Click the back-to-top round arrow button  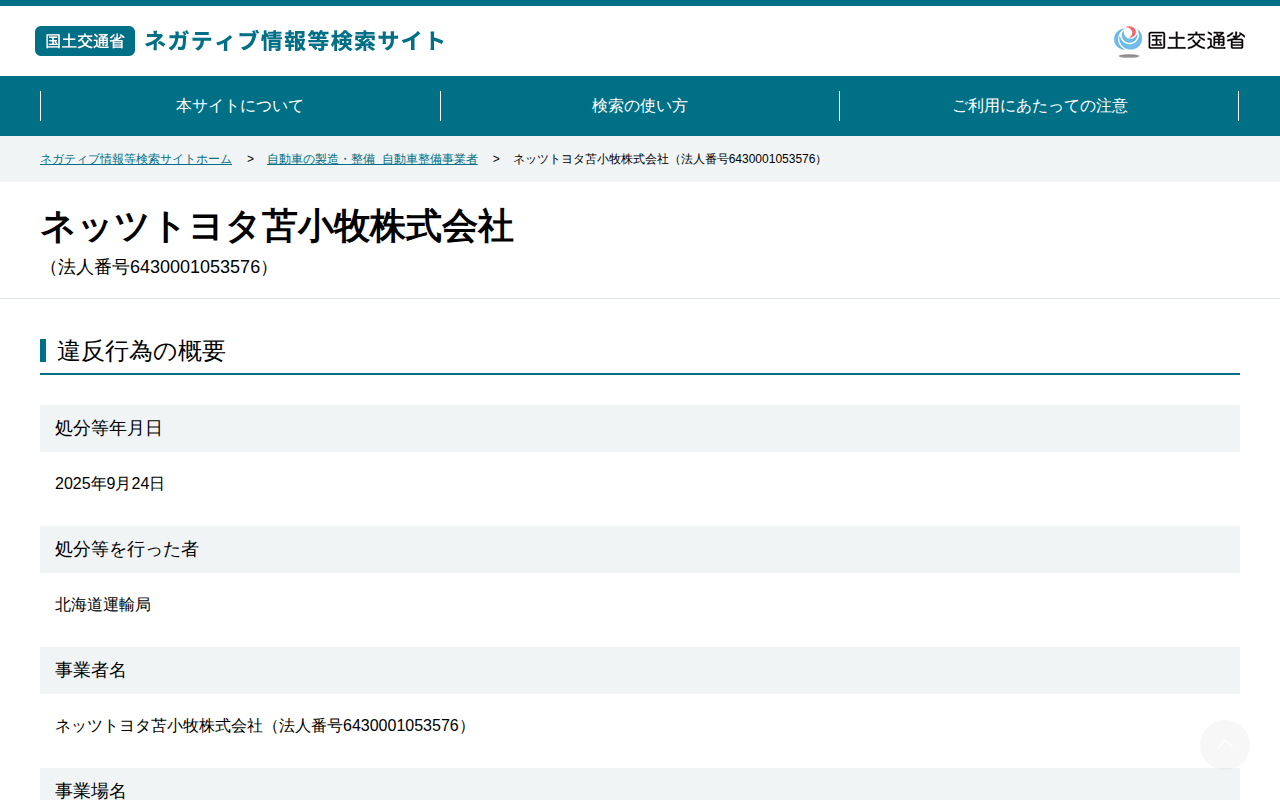click(x=1225, y=745)
